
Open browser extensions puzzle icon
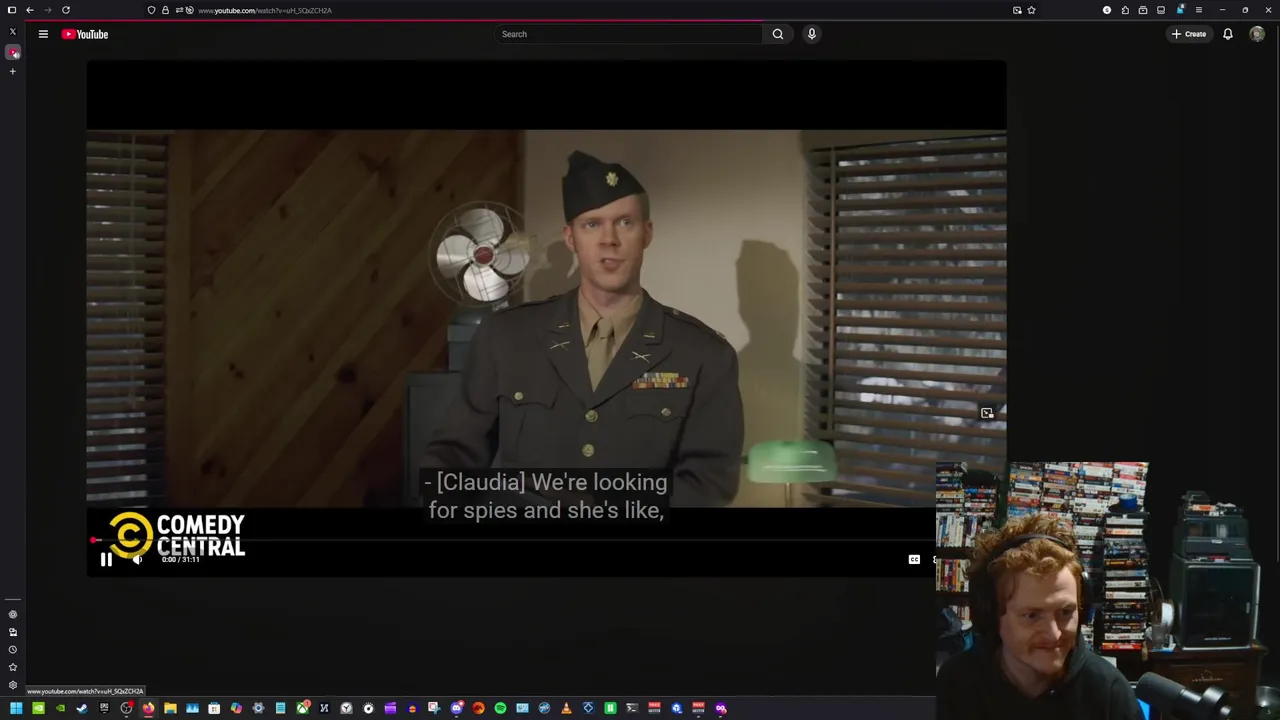1125,10
